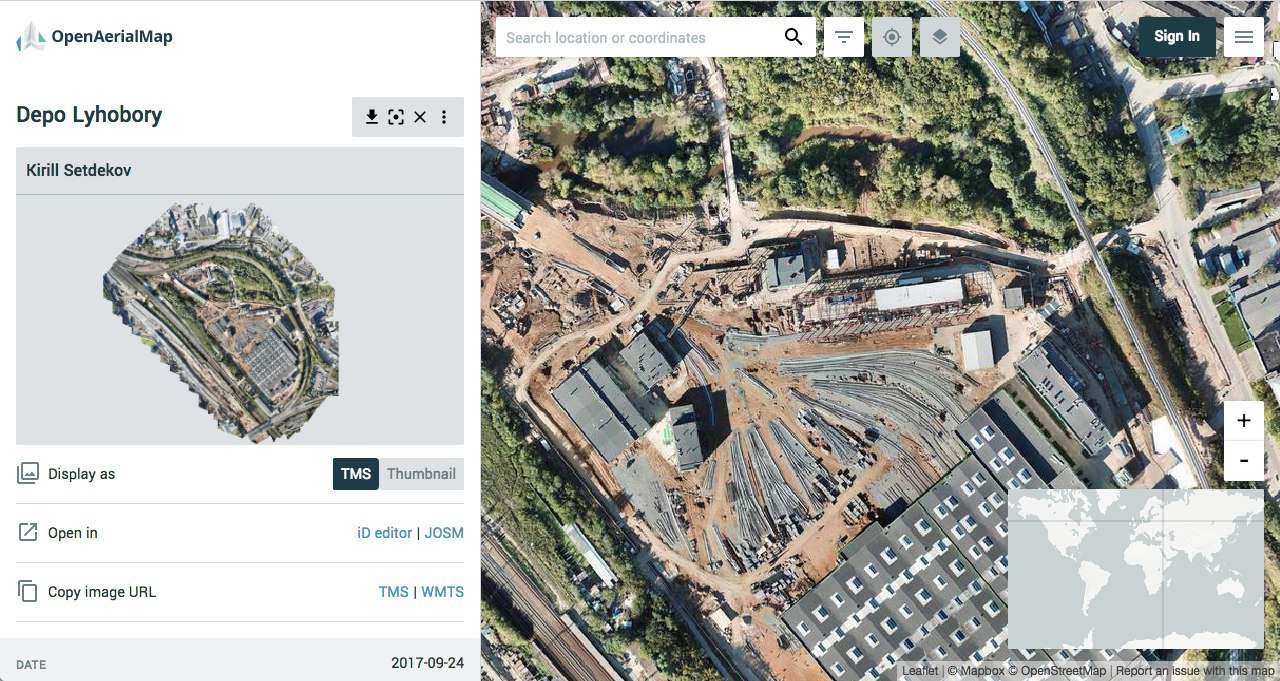Click the Depo Lyhobory preview thumbnail

[221, 322]
